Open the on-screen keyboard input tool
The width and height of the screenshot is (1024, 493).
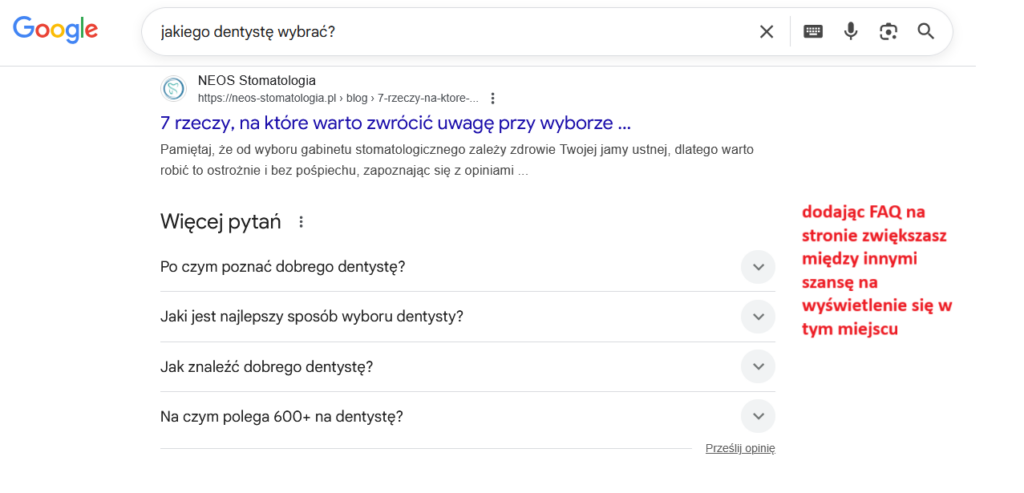[813, 32]
